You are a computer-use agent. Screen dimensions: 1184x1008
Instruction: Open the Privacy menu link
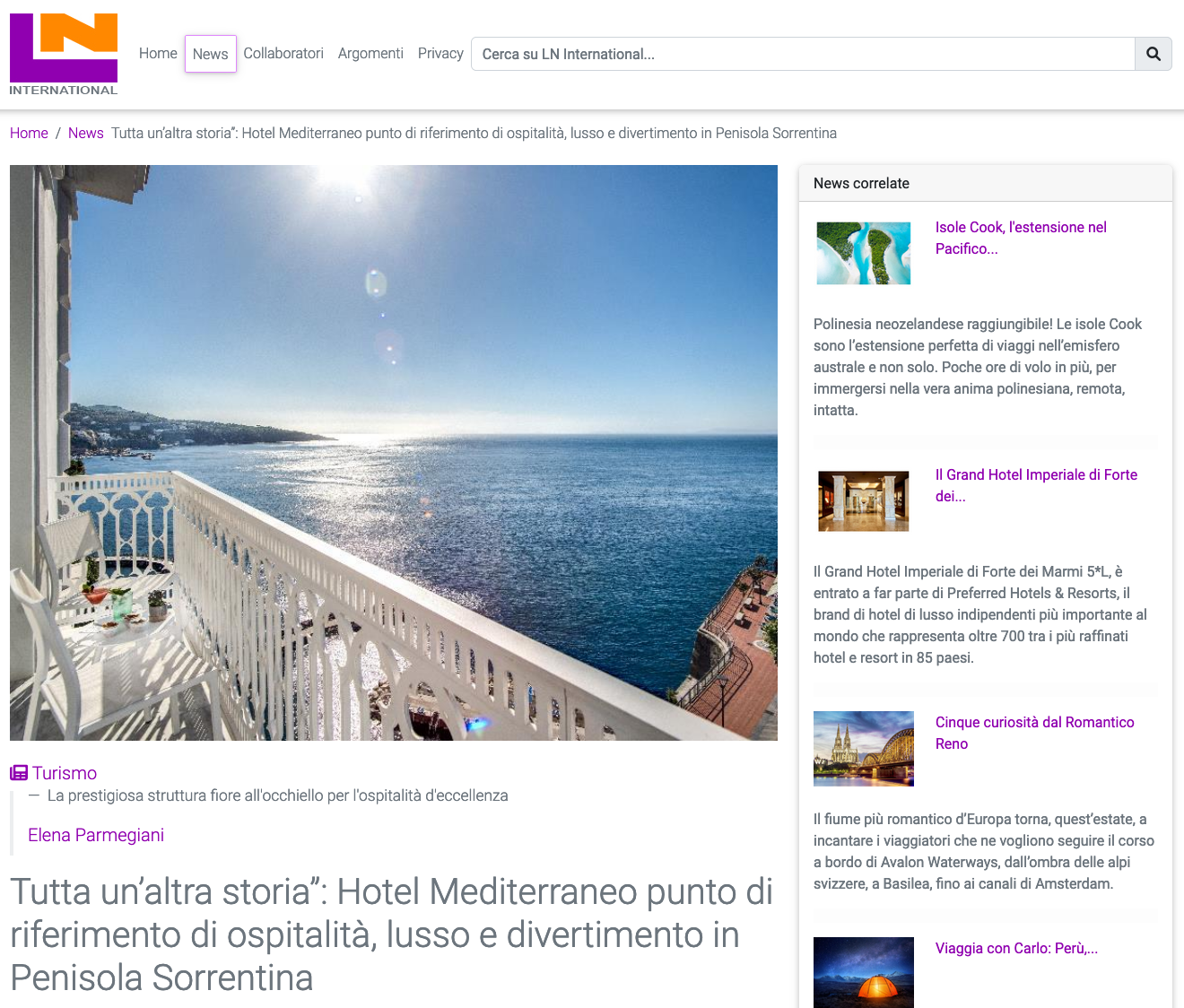[440, 54]
